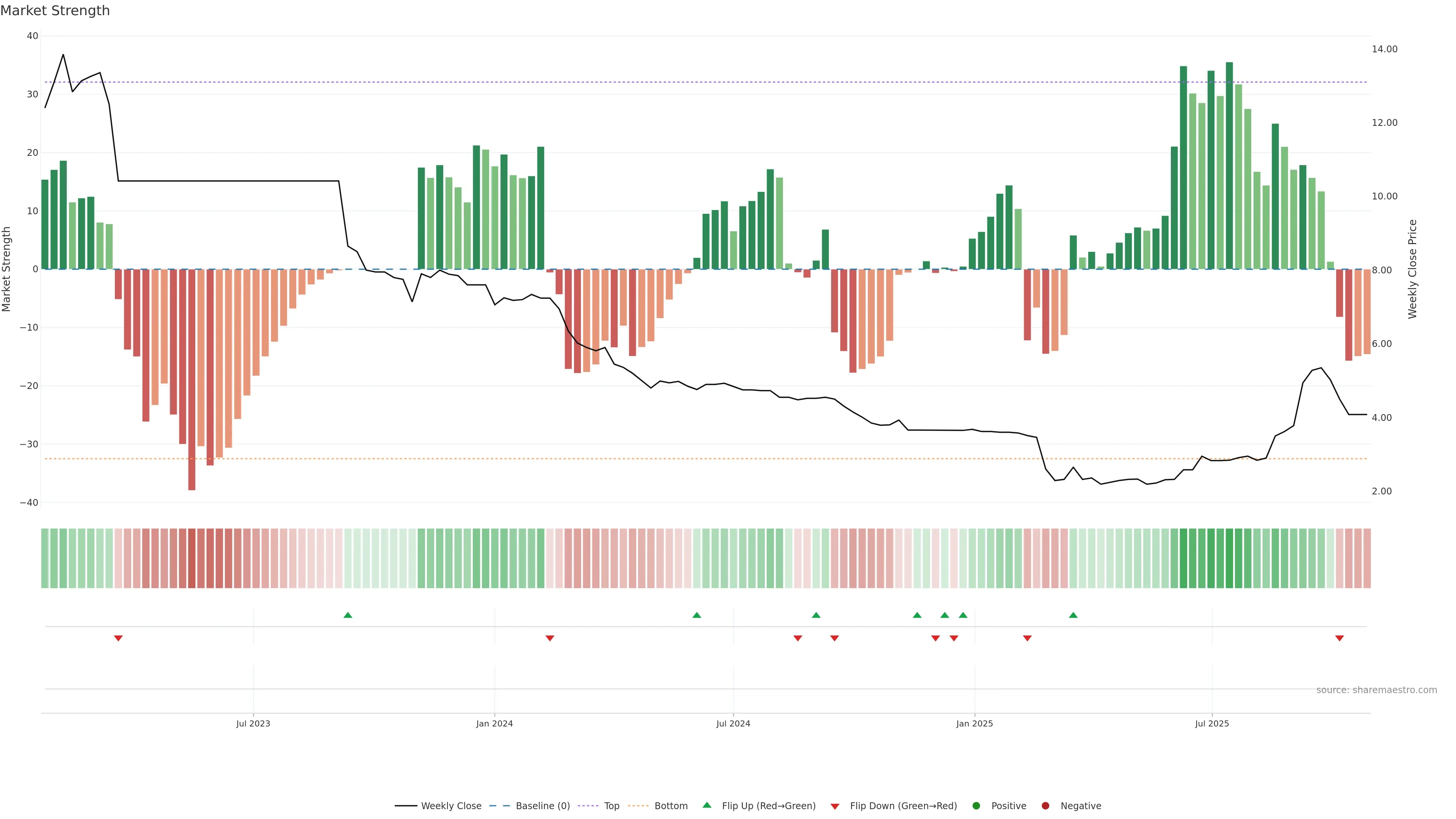Click the rightmost green flip-up triangle marker

[1073, 615]
